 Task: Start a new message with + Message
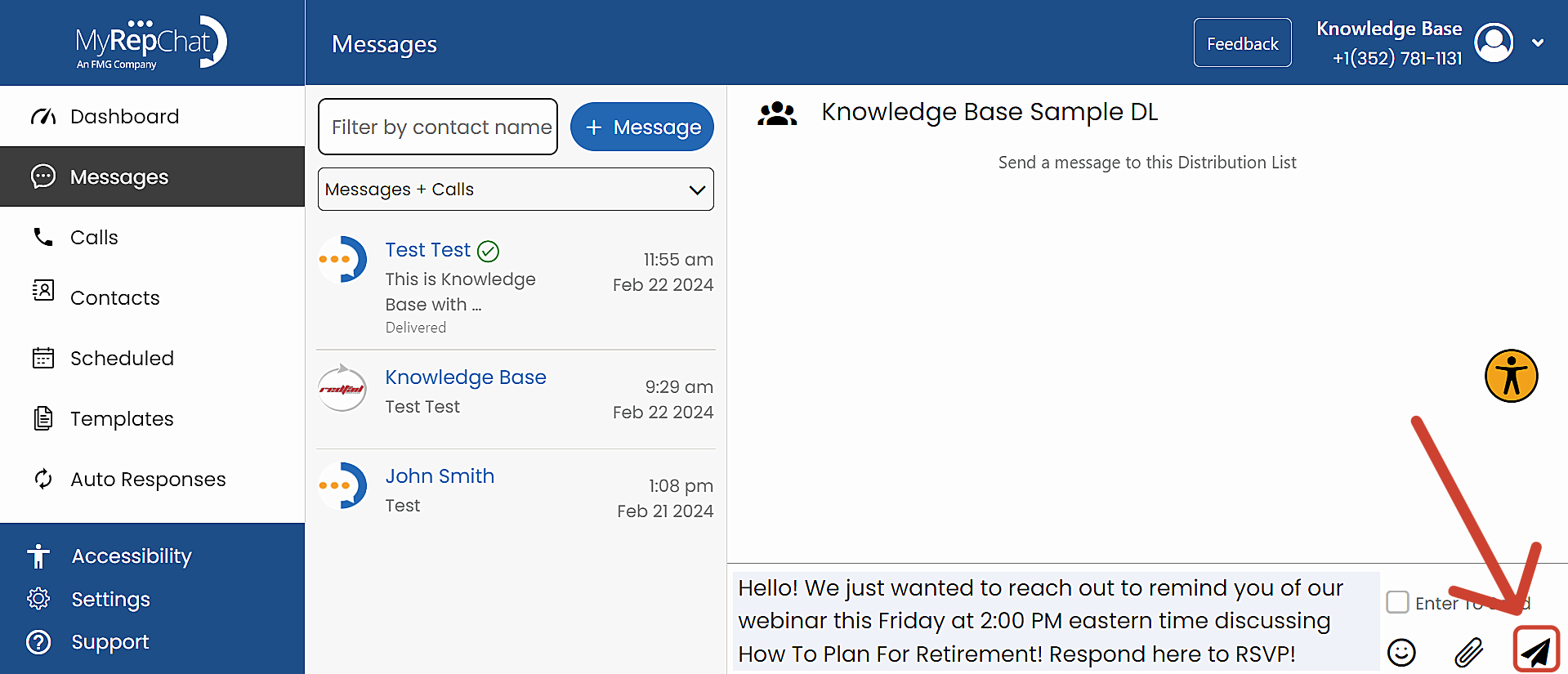(x=642, y=127)
